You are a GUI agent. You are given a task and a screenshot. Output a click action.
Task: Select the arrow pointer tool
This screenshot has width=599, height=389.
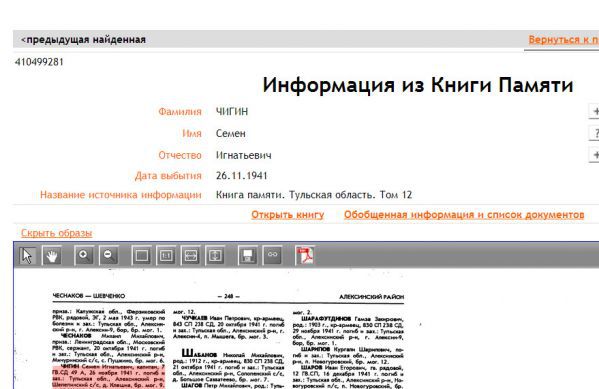pos(28,255)
